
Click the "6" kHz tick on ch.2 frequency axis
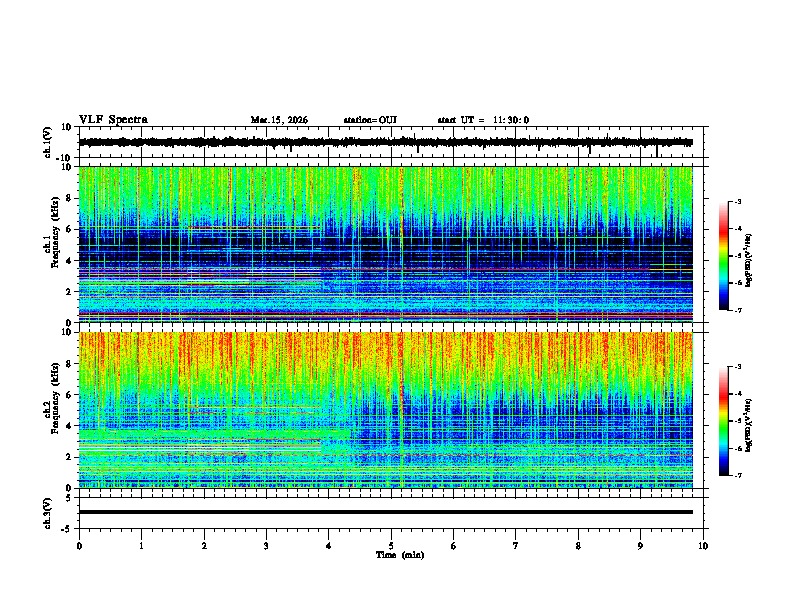click(70, 395)
